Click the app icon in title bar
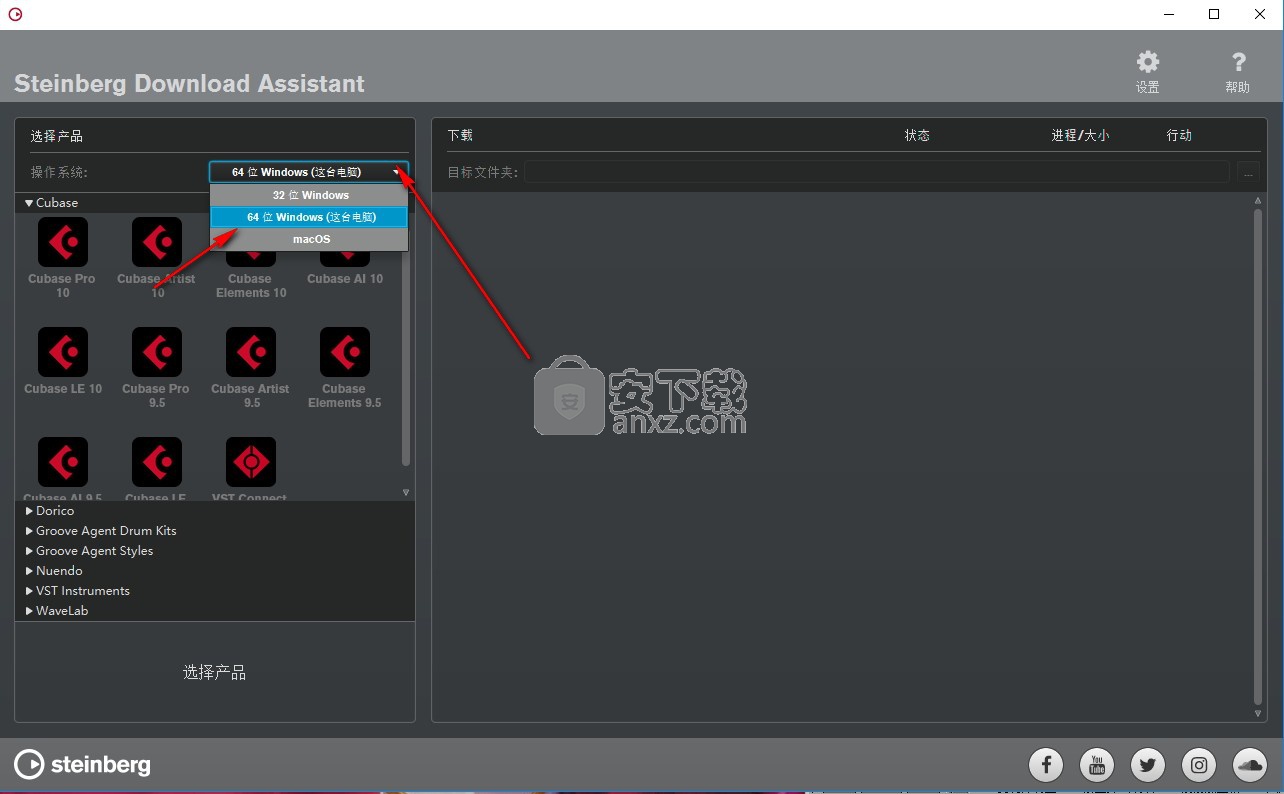 (x=15, y=14)
